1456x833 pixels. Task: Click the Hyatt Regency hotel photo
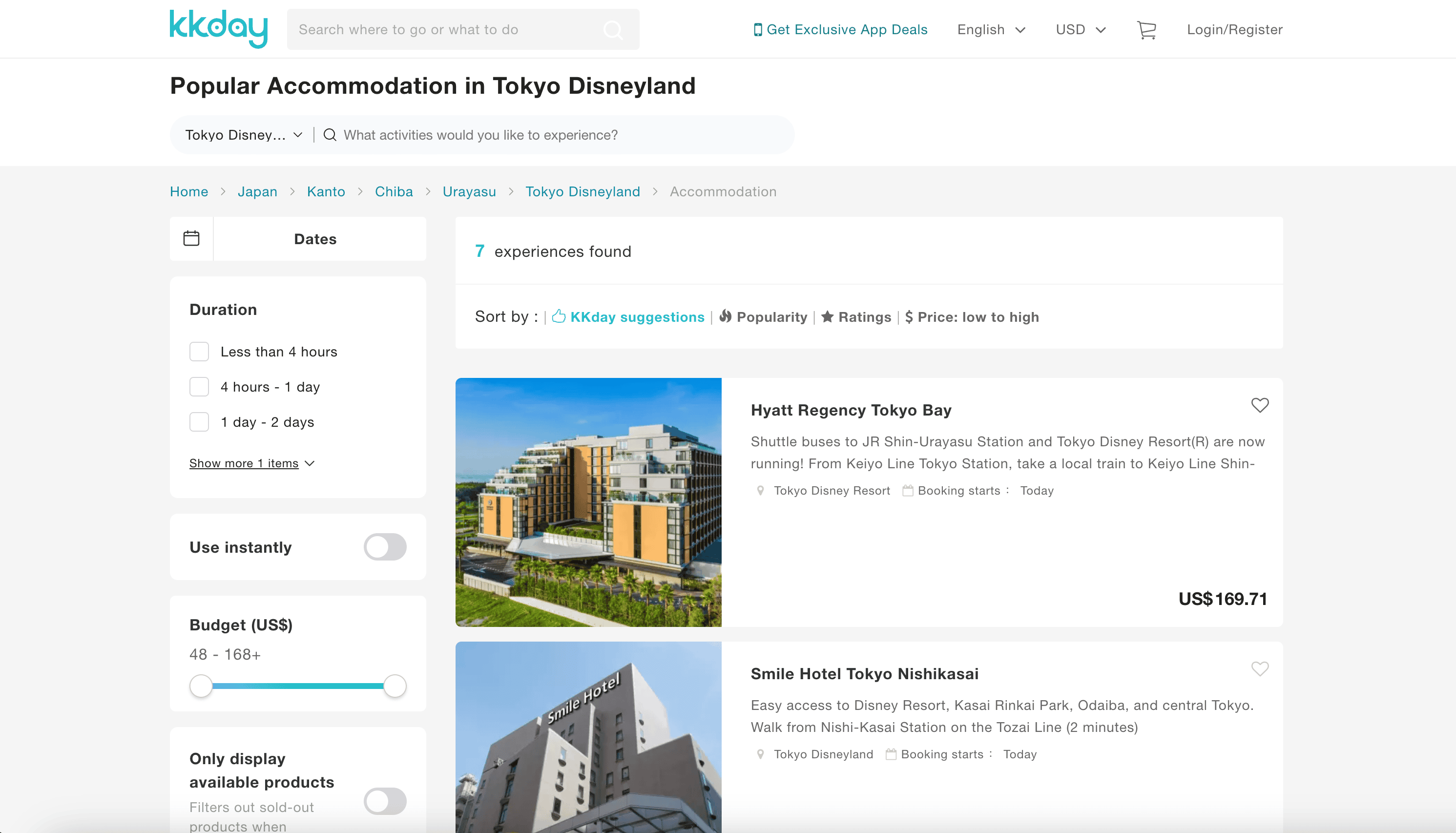[588, 502]
